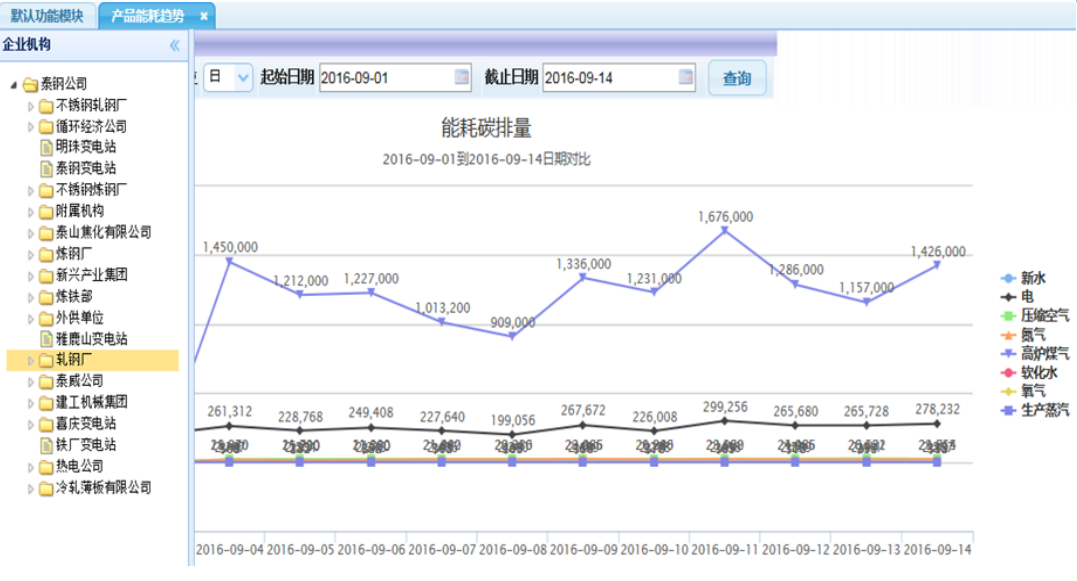Click the 轧钢厂 folder icon
The height and width of the screenshot is (581, 1077).
click(x=46, y=360)
